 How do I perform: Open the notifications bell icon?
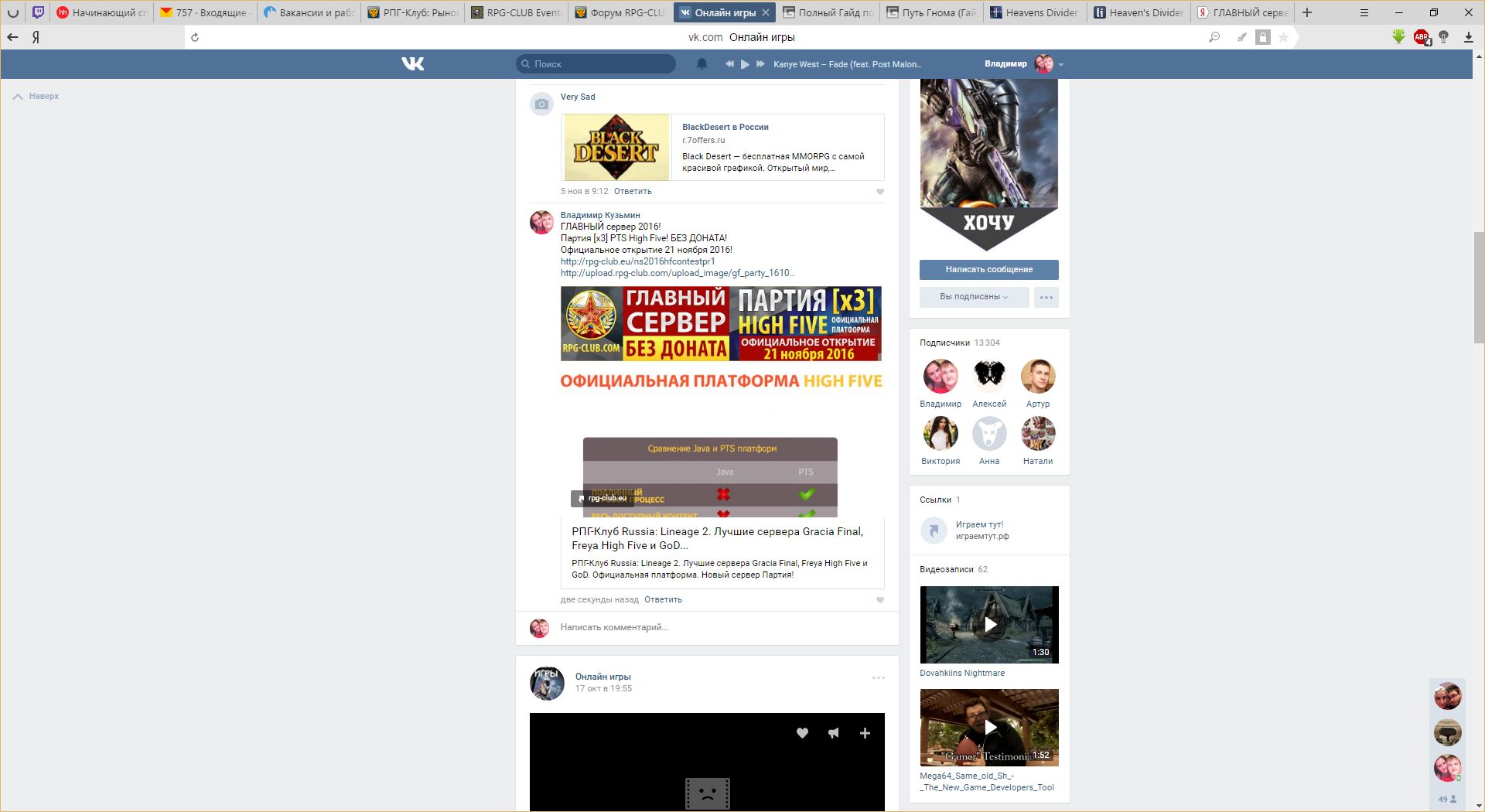coord(702,64)
